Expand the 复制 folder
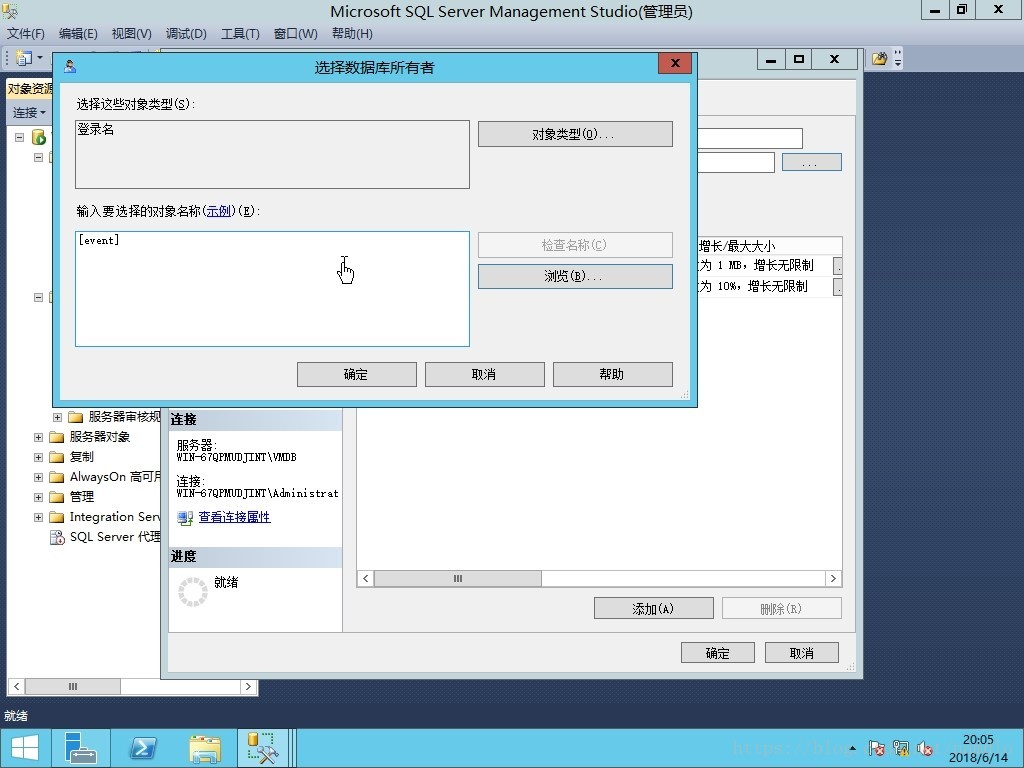1024x768 pixels. pyautogui.click(x=38, y=457)
